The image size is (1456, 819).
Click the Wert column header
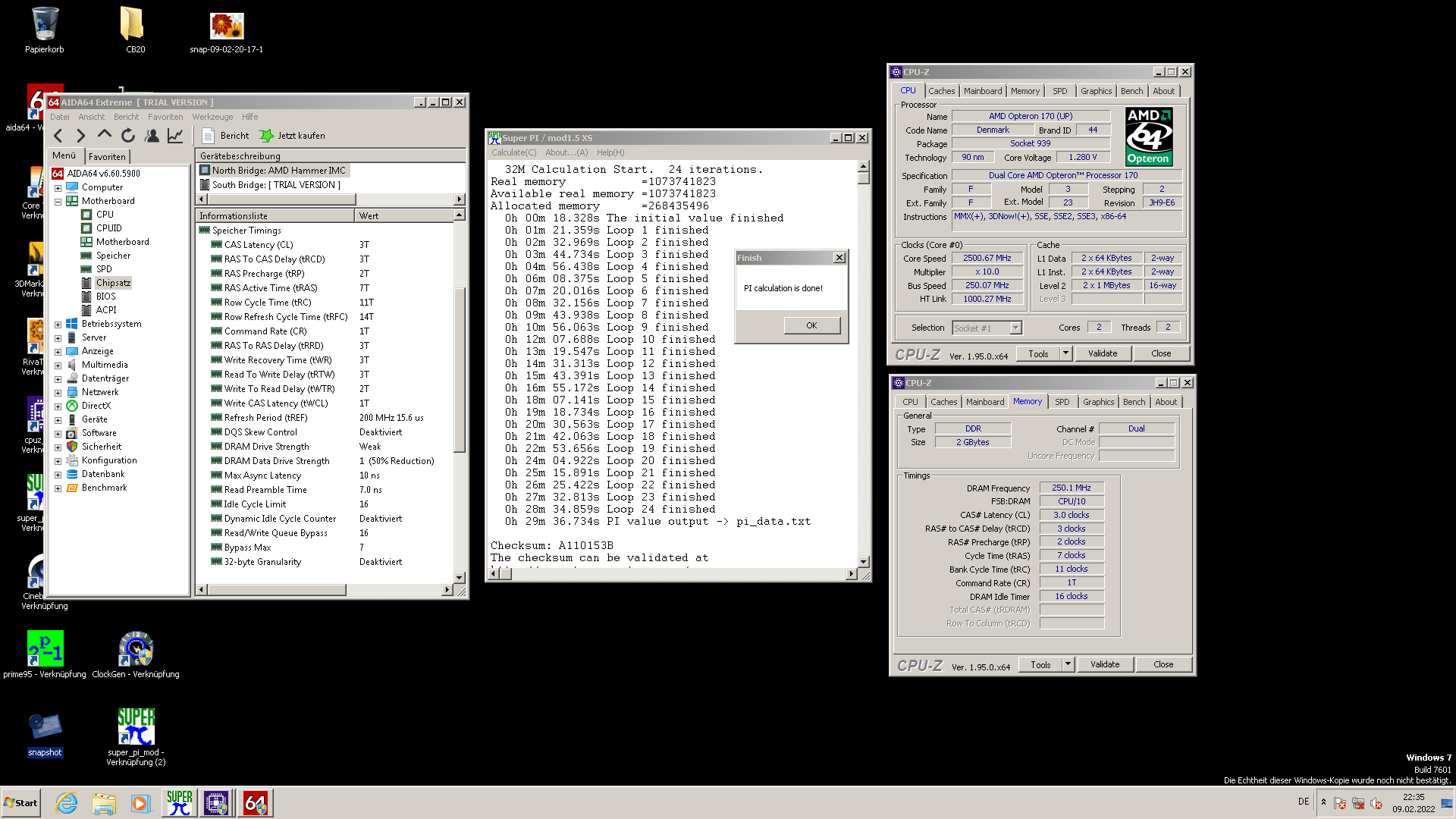click(x=403, y=216)
